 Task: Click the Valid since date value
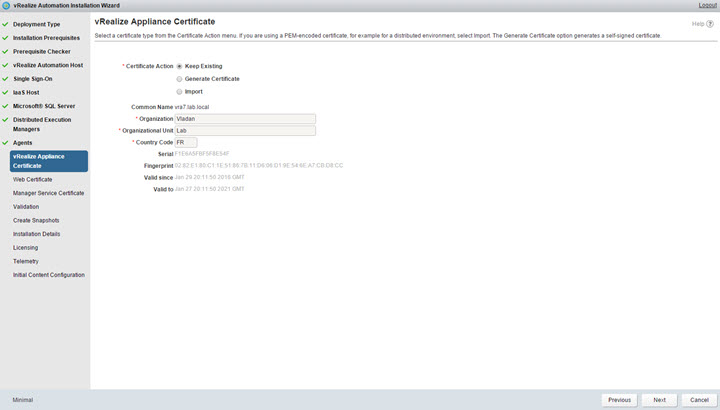210,177
